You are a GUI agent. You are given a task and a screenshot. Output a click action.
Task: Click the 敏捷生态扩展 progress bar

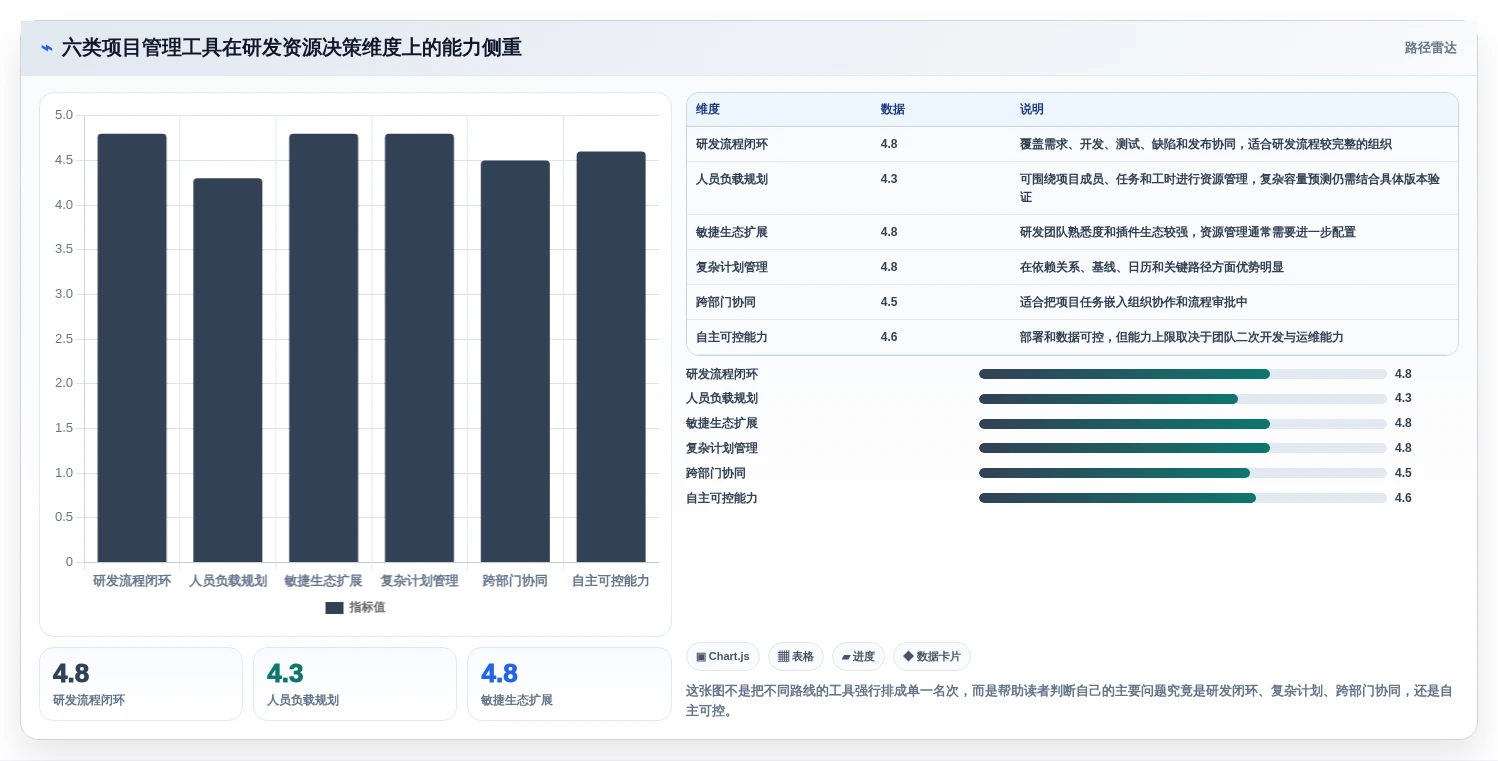click(1183, 424)
